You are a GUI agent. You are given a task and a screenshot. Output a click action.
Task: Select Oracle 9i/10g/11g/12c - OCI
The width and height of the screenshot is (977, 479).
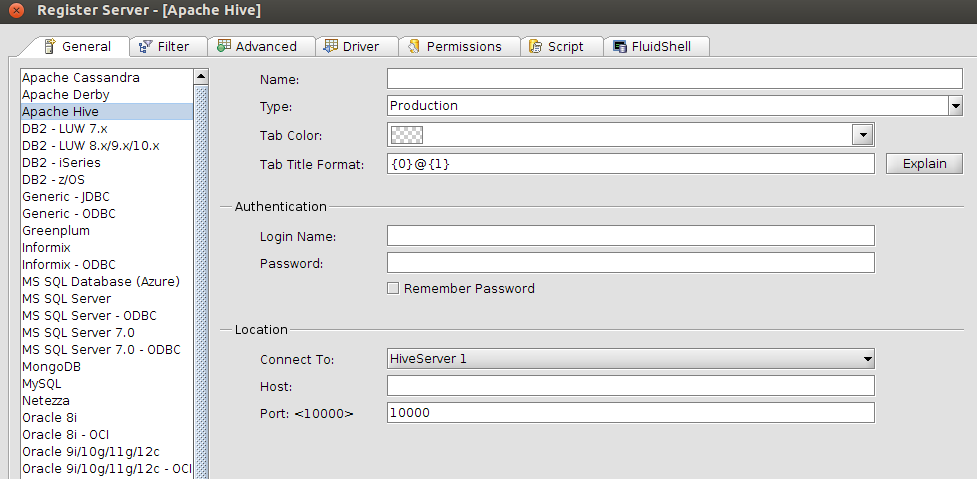coord(107,468)
